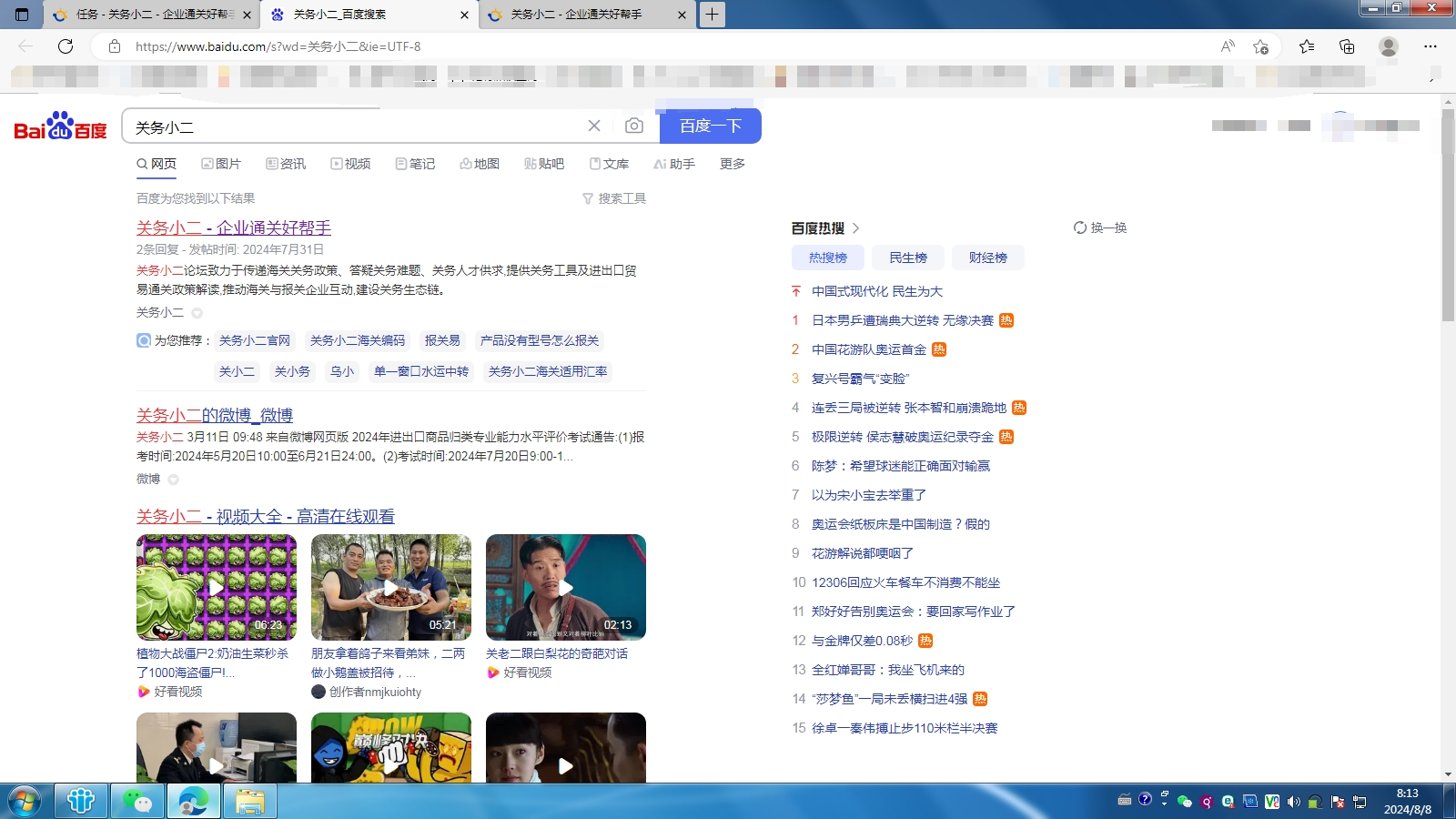Switch to the 笔记 search tab
The width and height of the screenshot is (1456, 819).
415,164
